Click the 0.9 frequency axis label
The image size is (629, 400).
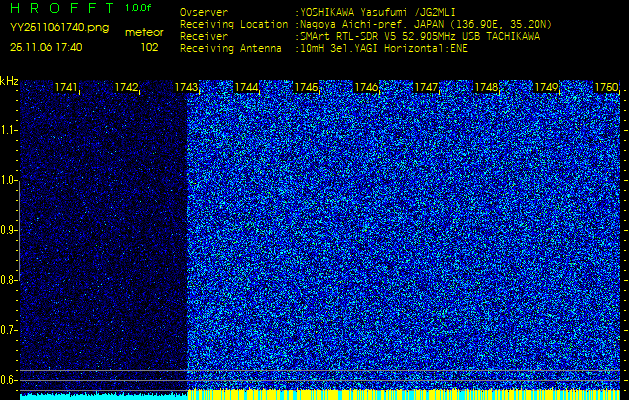click(8, 230)
